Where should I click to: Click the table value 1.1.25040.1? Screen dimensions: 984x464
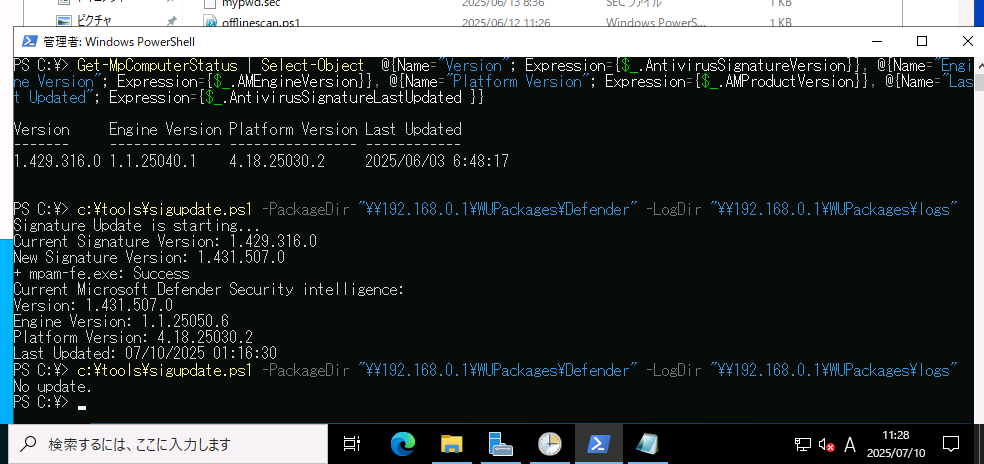pos(153,161)
